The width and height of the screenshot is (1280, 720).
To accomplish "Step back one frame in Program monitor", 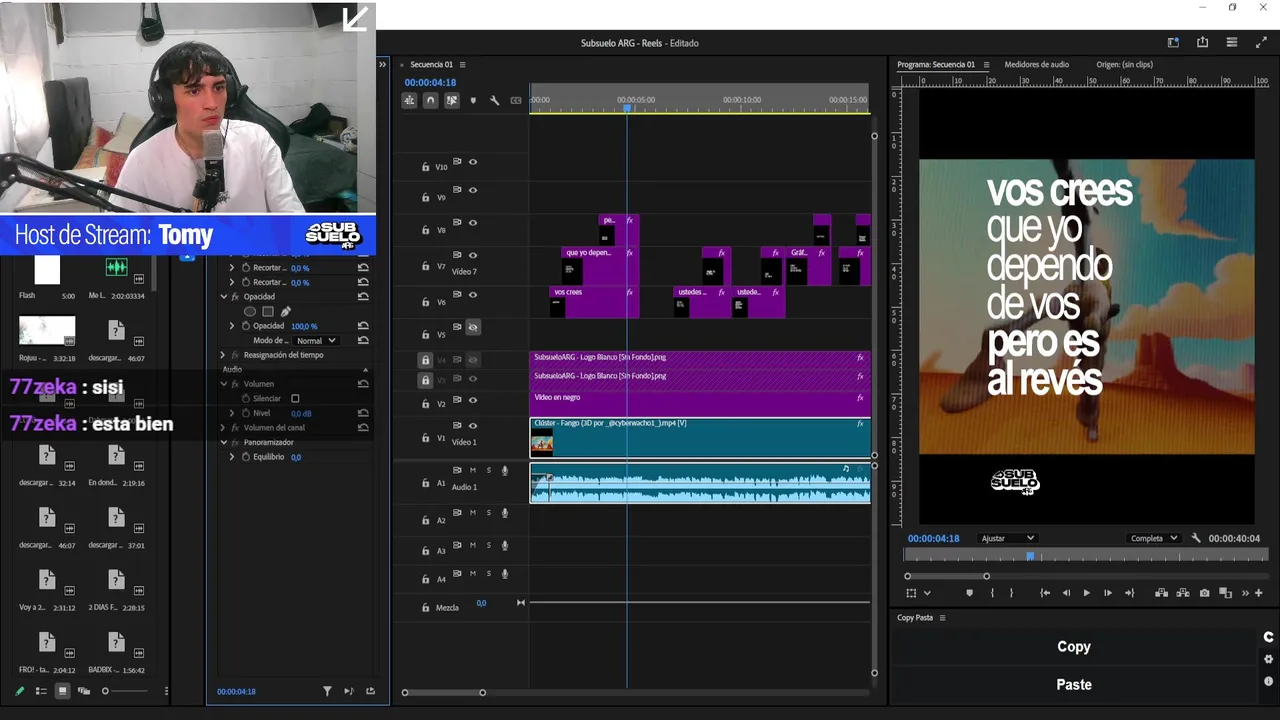I will [1066, 593].
